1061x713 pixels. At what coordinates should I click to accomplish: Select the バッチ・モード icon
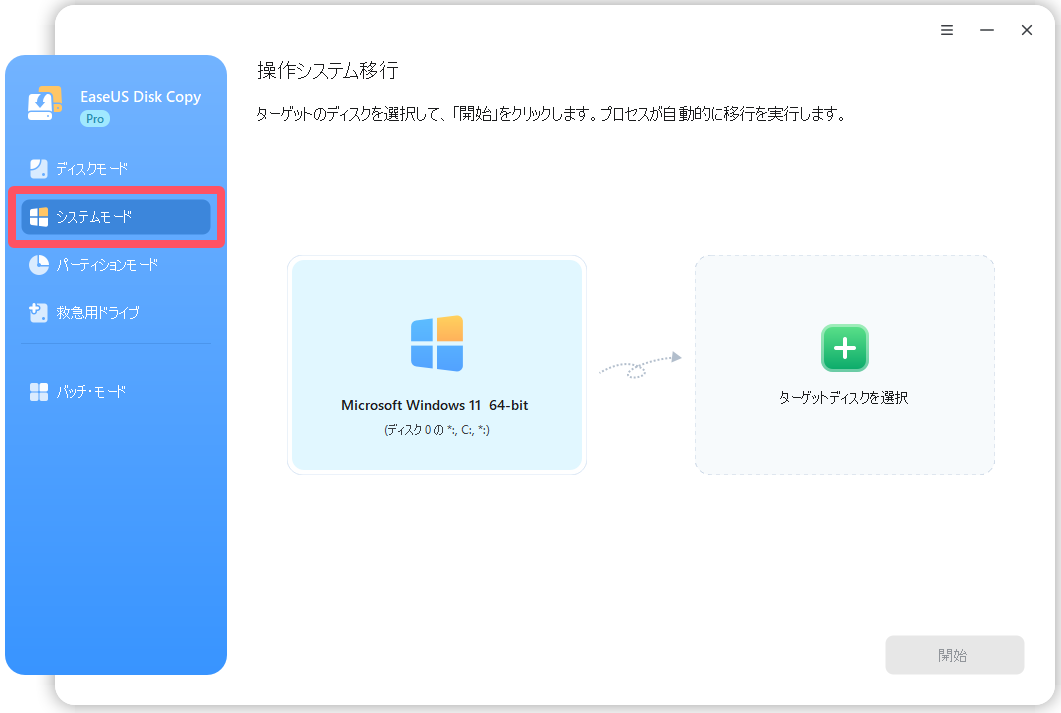39,391
